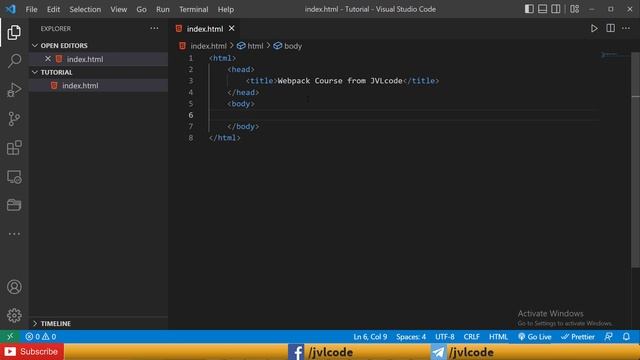Change UTF-8 file encoding
Viewport: 640px width, 360px height.
pyautogui.click(x=444, y=337)
